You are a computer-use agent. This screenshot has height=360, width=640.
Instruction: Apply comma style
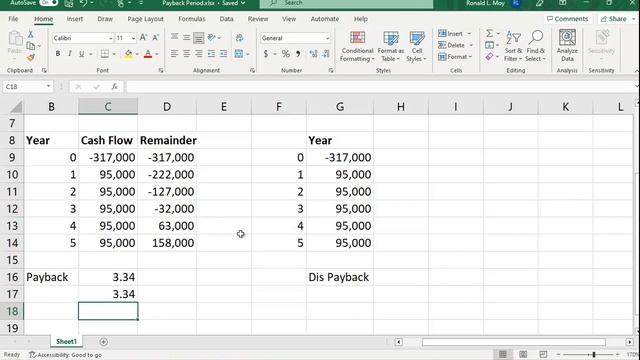click(298, 54)
